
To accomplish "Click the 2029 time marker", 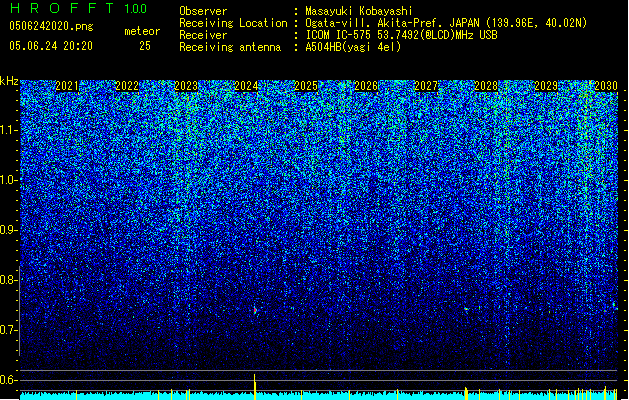I will [546, 86].
